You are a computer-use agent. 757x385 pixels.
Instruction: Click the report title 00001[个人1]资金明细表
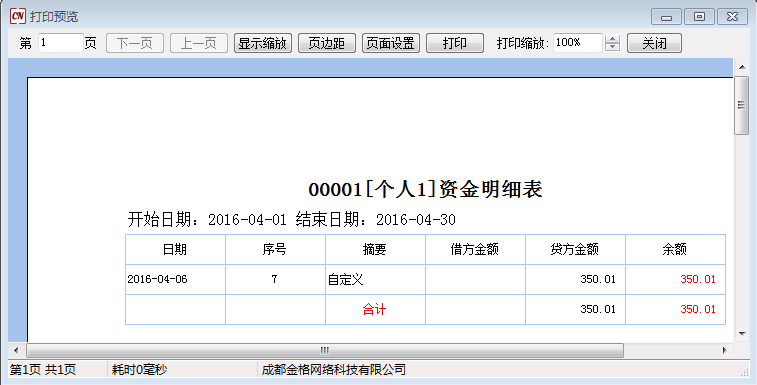[x=425, y=189]
